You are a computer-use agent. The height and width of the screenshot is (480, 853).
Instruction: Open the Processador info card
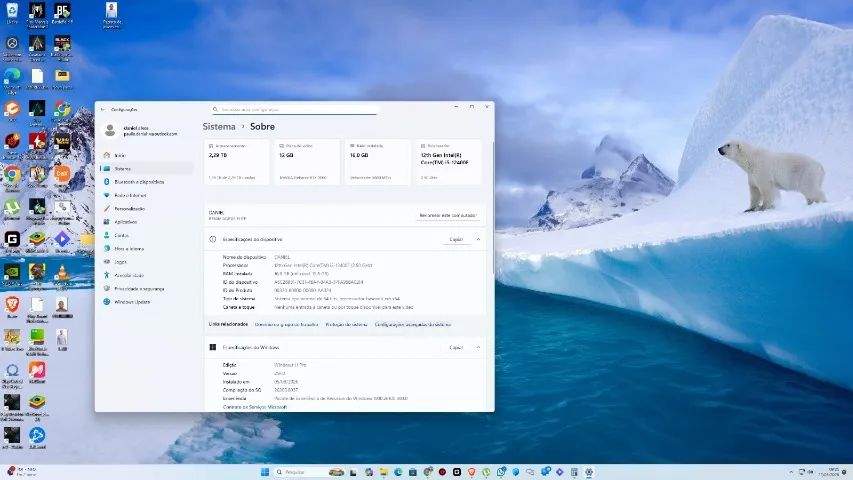448,162
